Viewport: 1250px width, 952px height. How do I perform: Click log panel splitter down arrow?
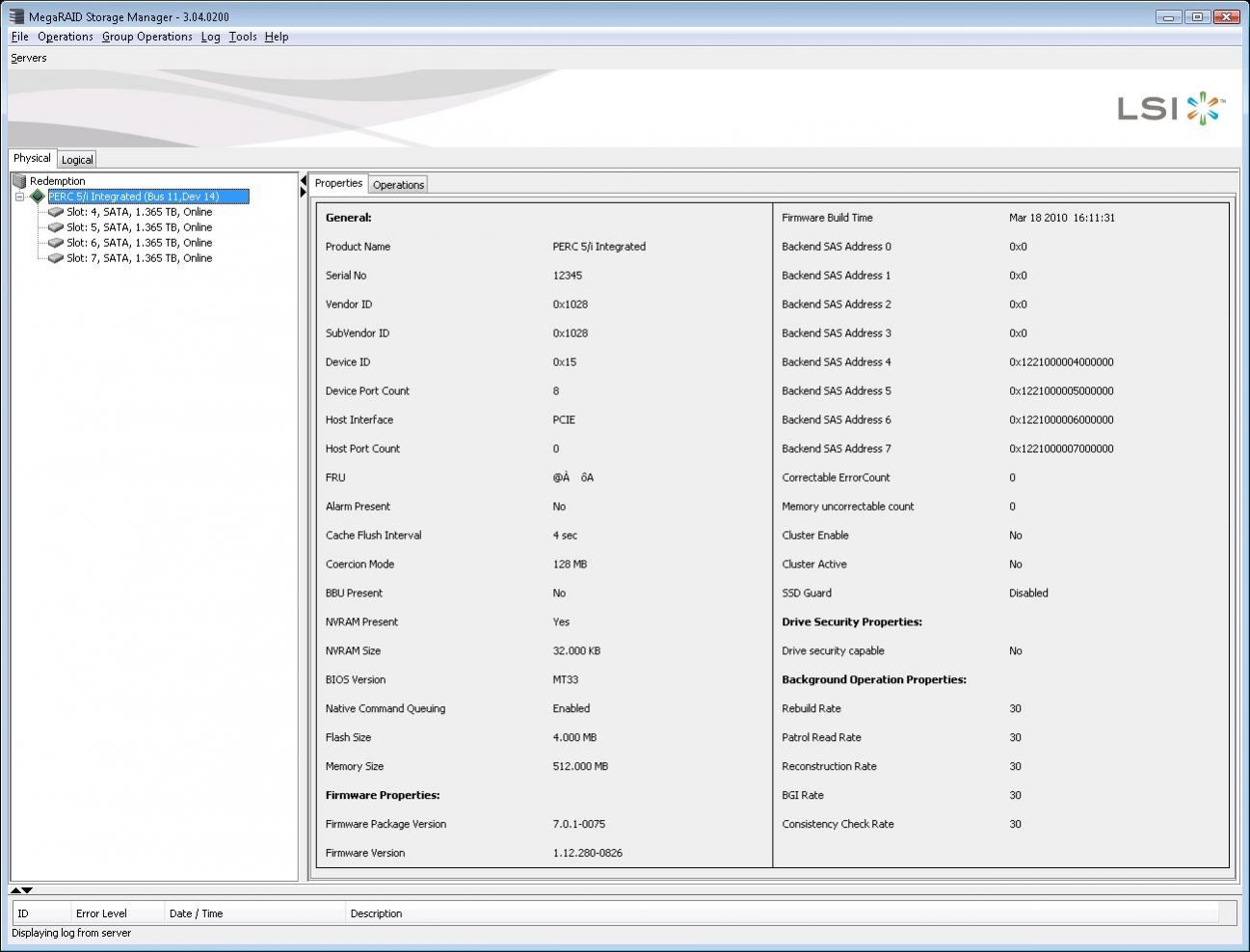pos(27,890)
